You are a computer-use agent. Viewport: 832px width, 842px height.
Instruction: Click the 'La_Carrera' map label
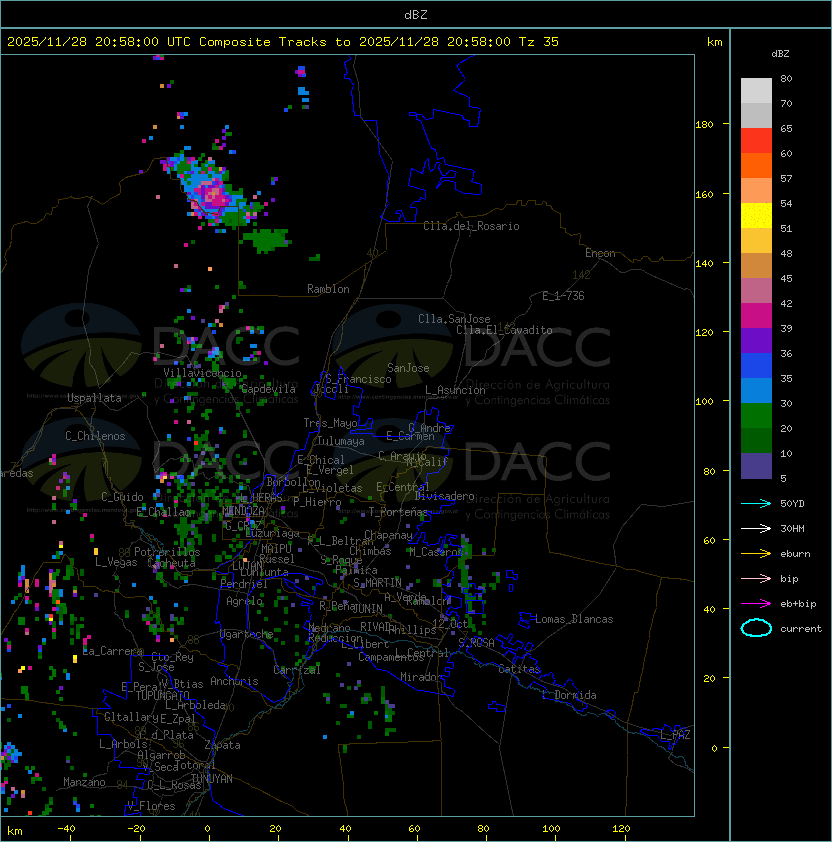point(112,651)
